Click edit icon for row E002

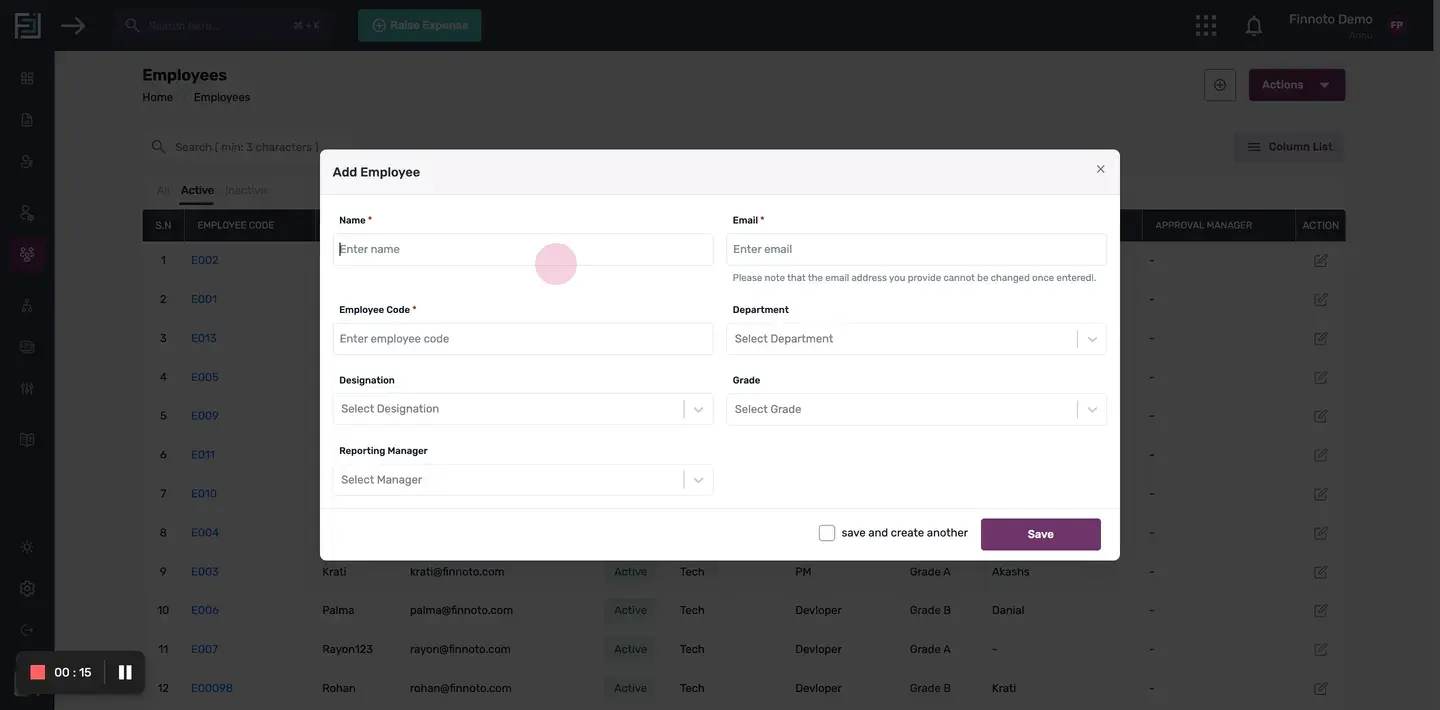pyautogui.click(x=1320, y=260)
